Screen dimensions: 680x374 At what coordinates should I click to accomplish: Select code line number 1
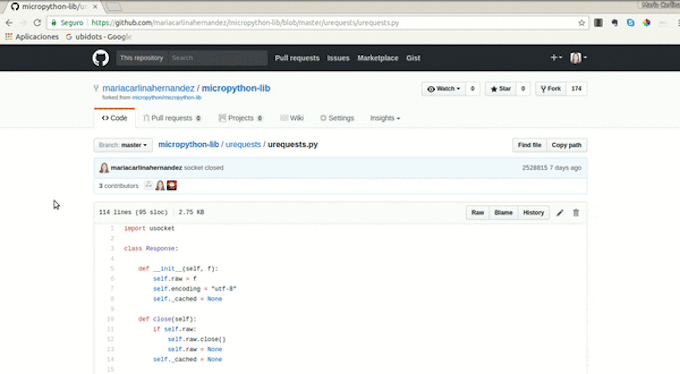click(112, 228)
